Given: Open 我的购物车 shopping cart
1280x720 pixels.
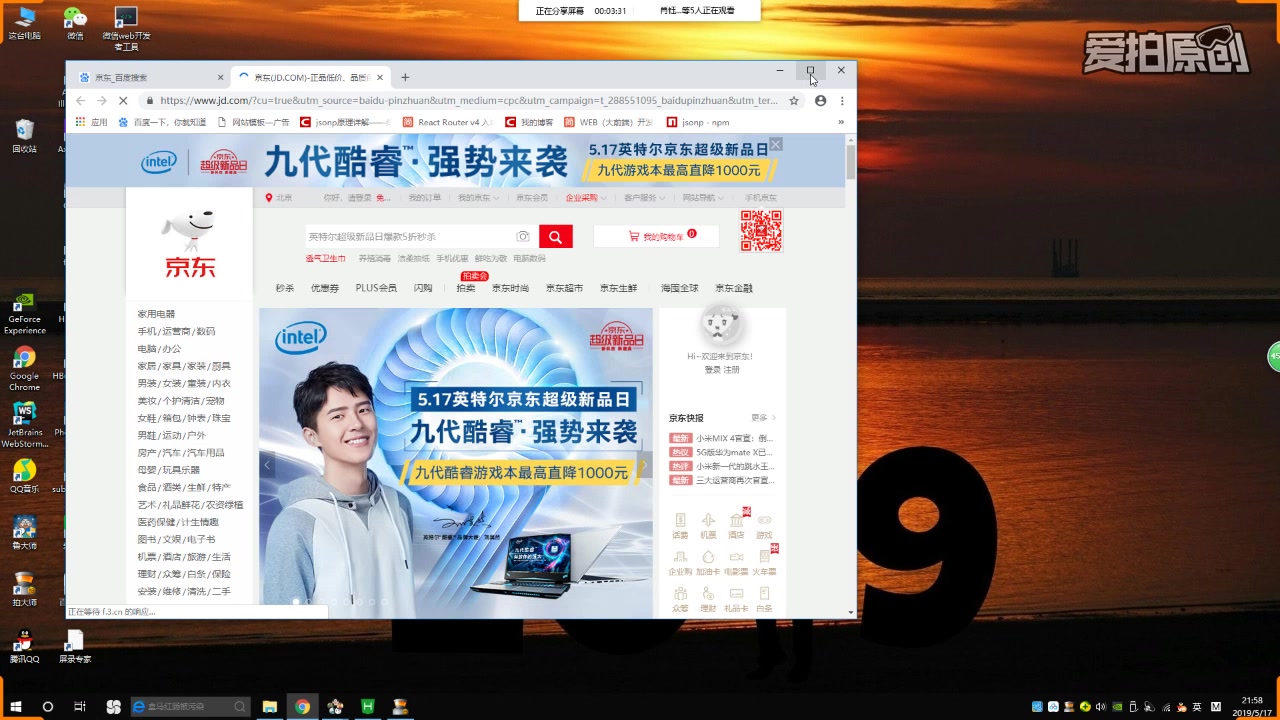Looking at the screenshot, I should coord(656,236).
